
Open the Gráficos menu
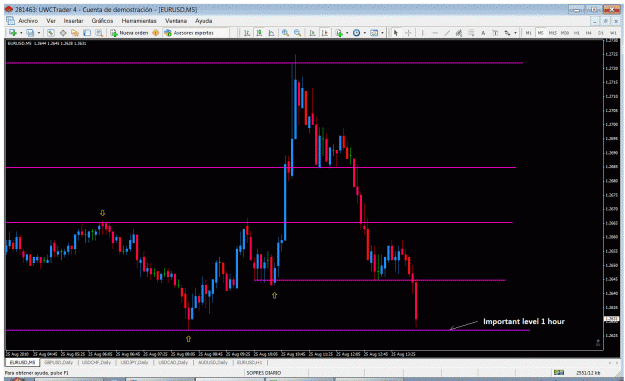coord(102,21)
